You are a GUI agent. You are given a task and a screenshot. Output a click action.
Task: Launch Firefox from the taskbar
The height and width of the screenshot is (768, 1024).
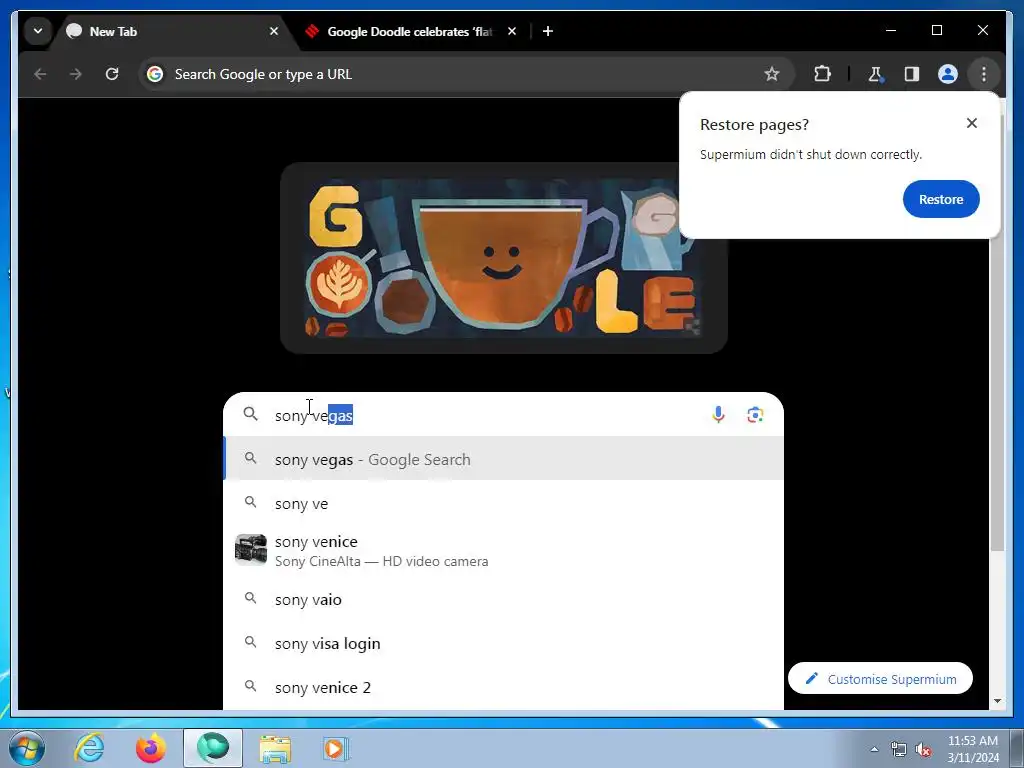tap(150, 748)
